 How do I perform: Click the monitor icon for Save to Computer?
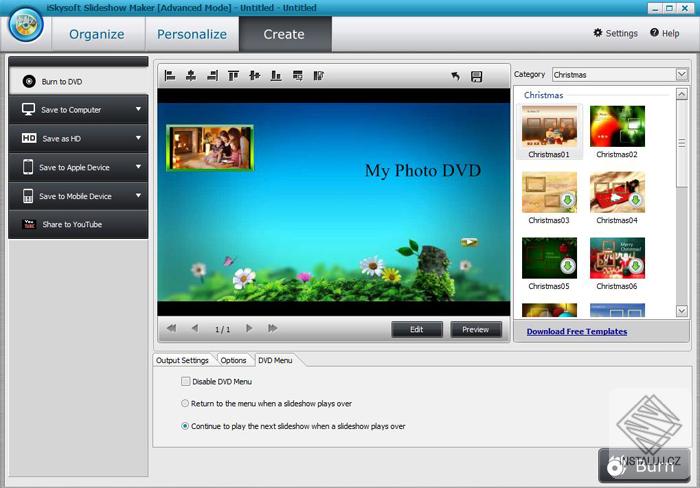28,109
